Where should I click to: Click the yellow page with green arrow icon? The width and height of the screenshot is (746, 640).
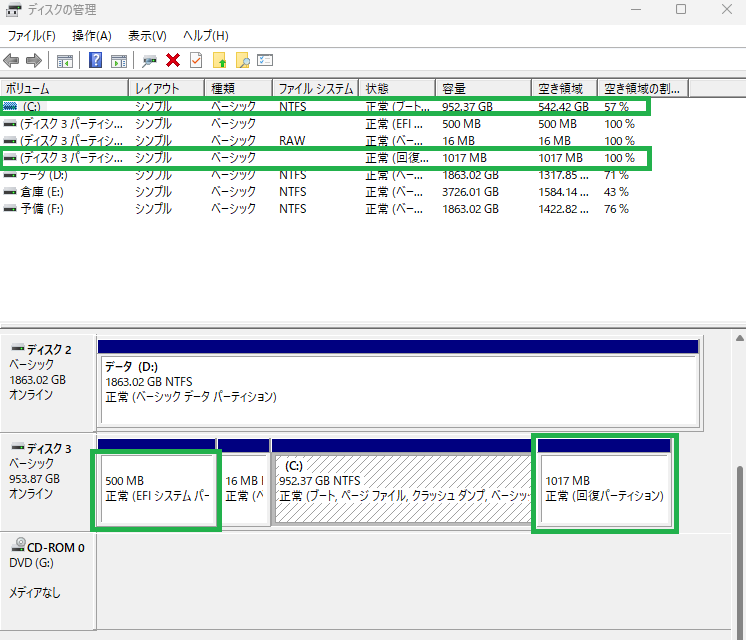pos(220,61)
